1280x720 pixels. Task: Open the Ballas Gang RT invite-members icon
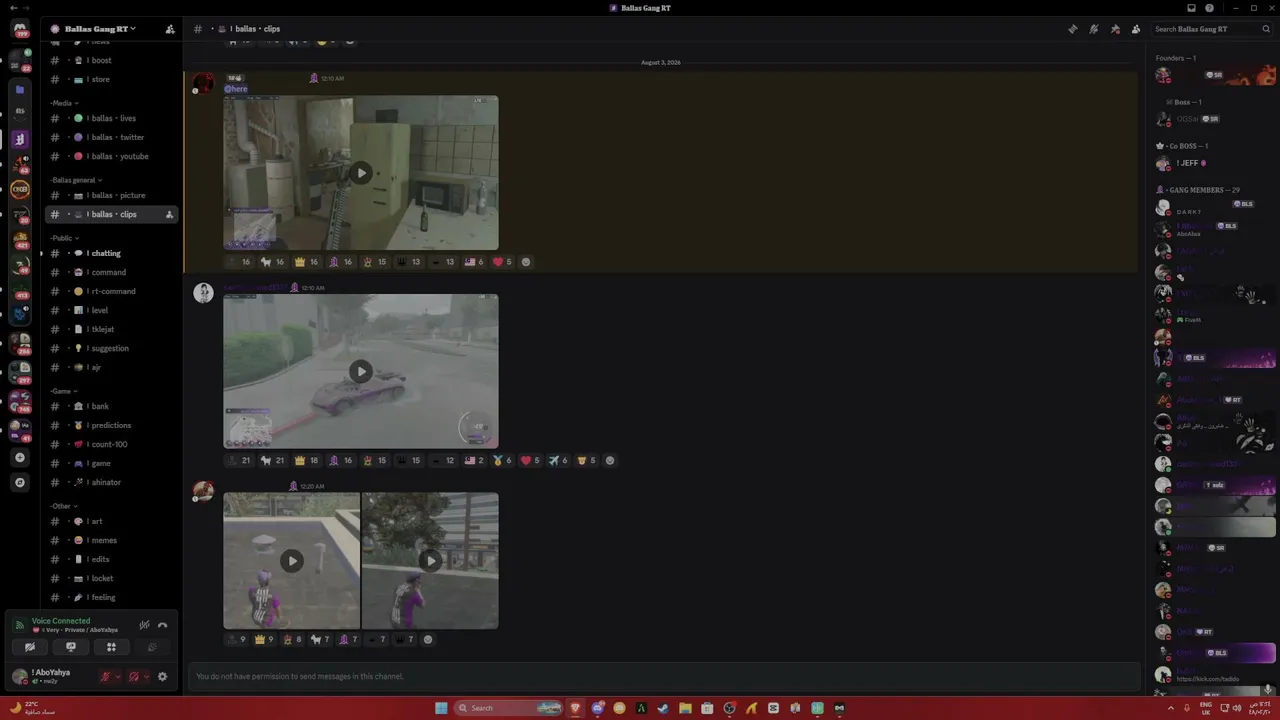click(x=170, y=29)
